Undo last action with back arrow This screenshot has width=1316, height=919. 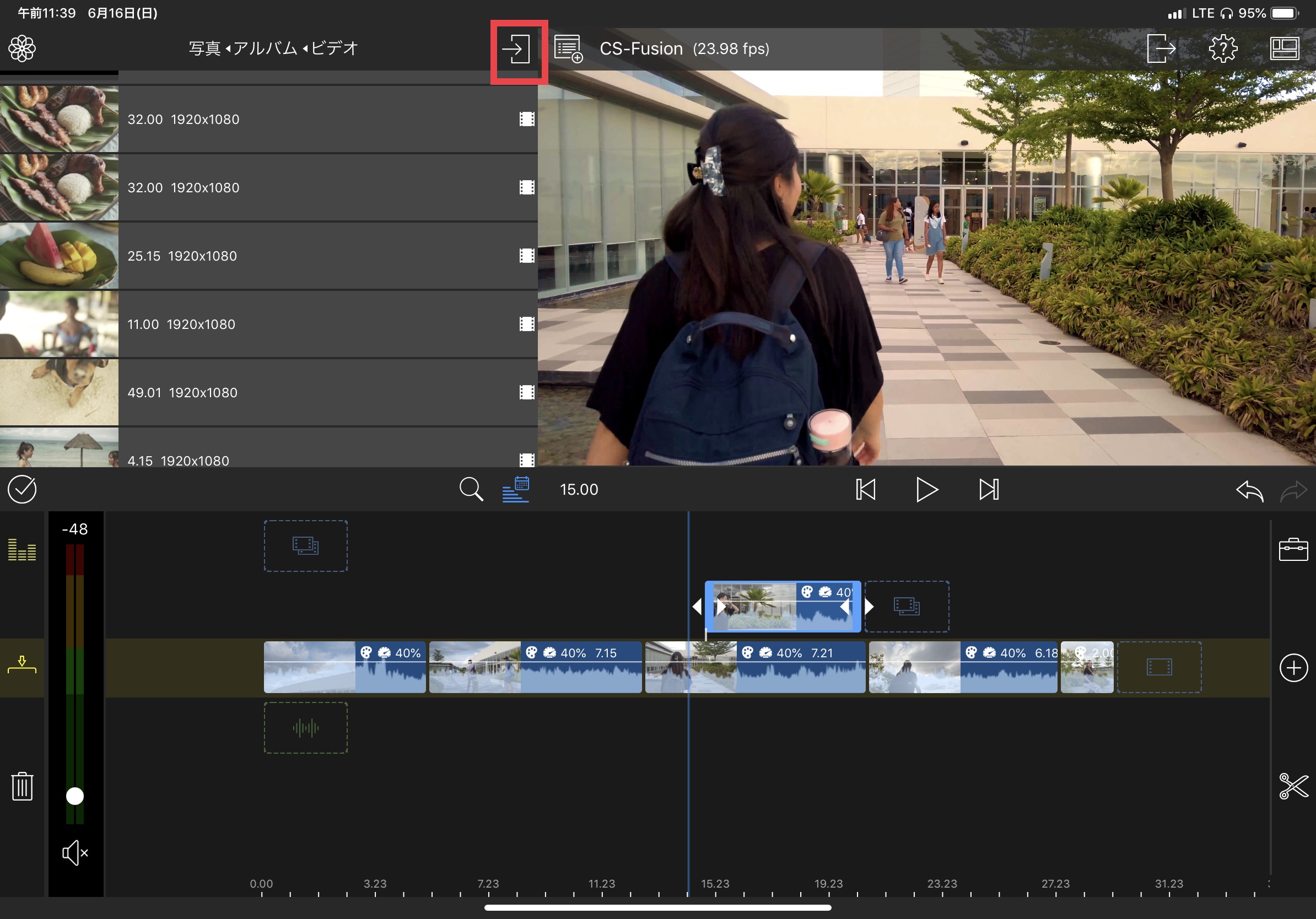1249,490
